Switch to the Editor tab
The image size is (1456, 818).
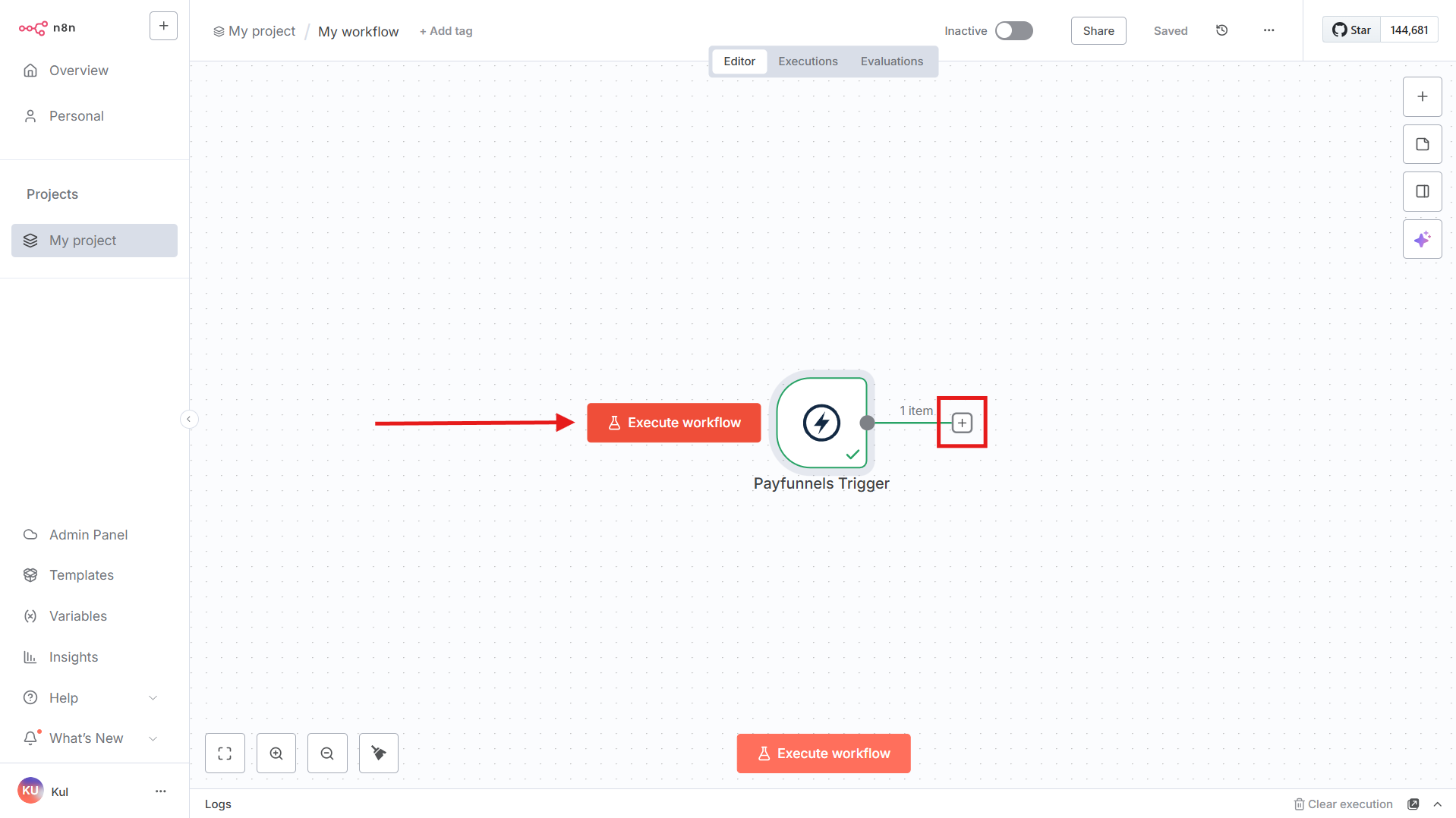(739, 61)
